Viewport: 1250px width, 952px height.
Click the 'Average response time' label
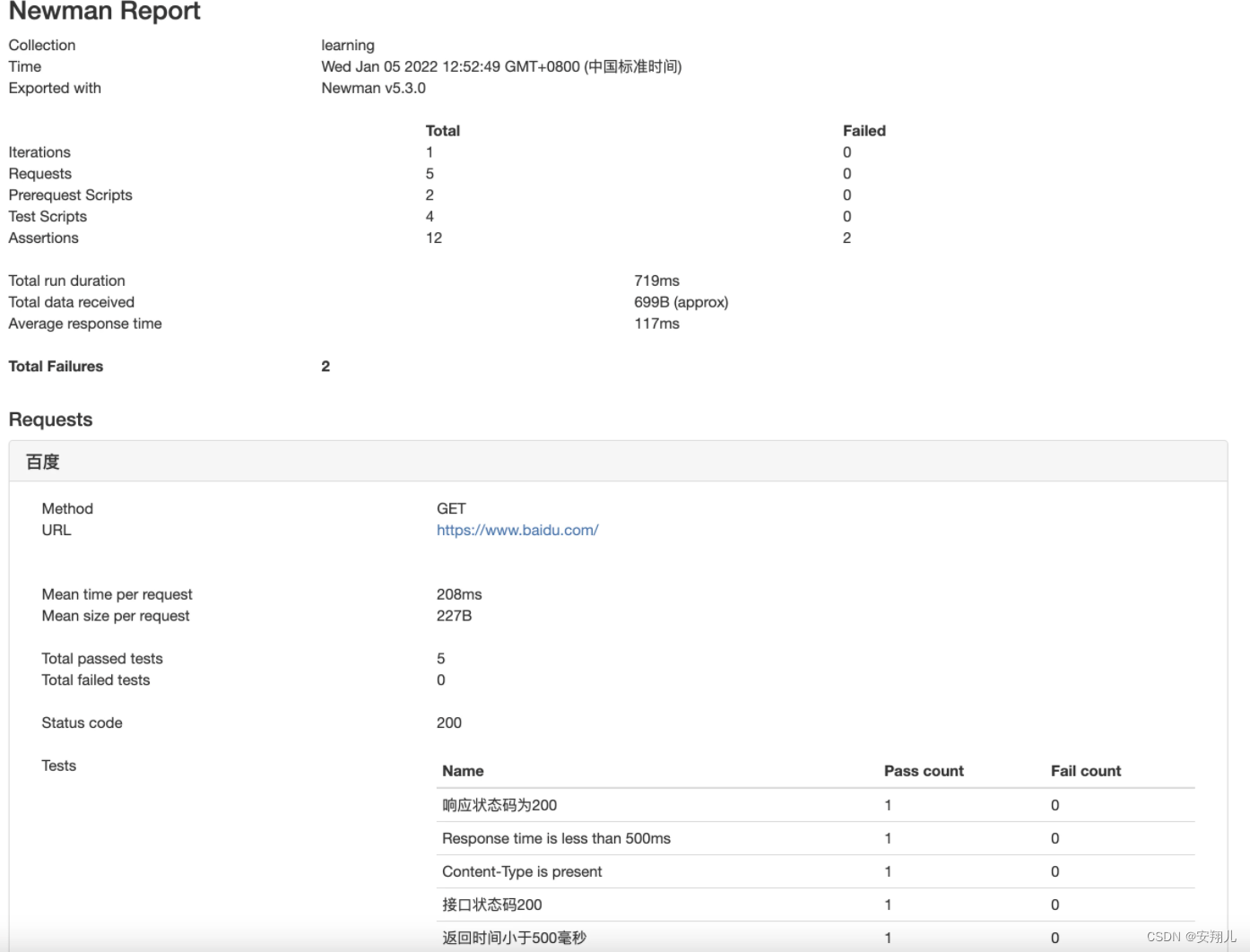point(85,324)
